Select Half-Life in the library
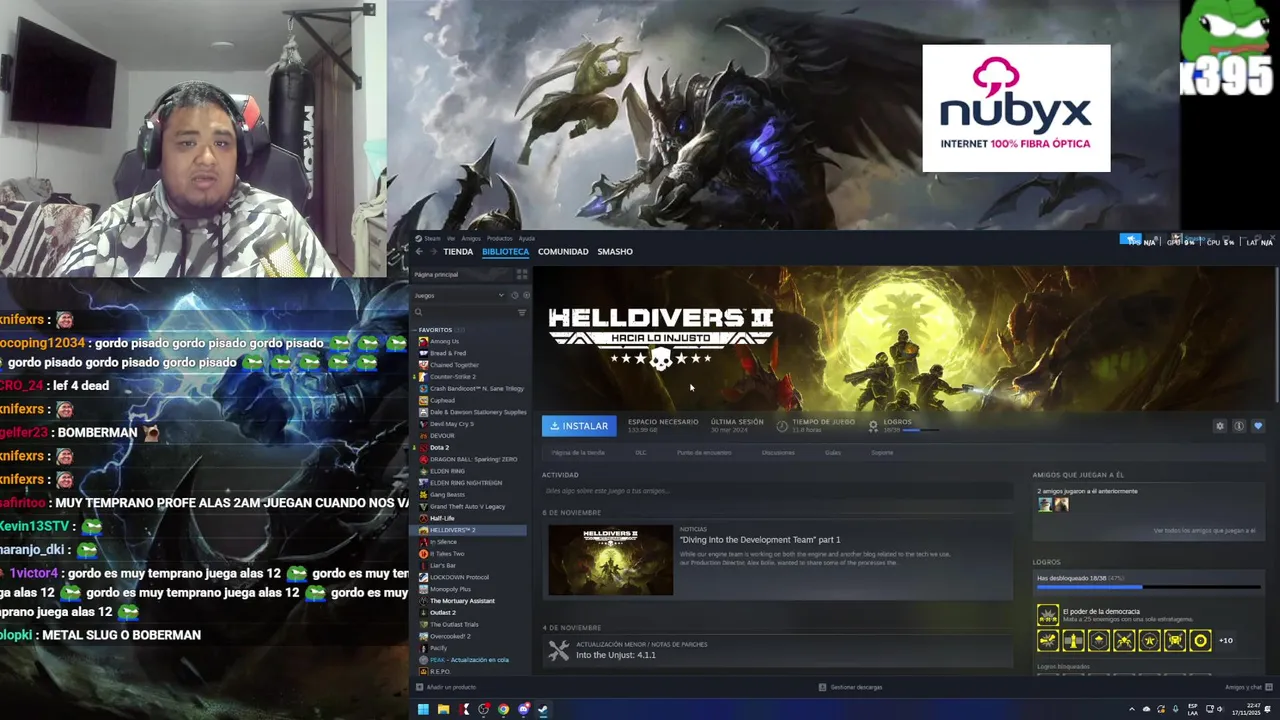The image size is (1280, 720). [442, 518]
